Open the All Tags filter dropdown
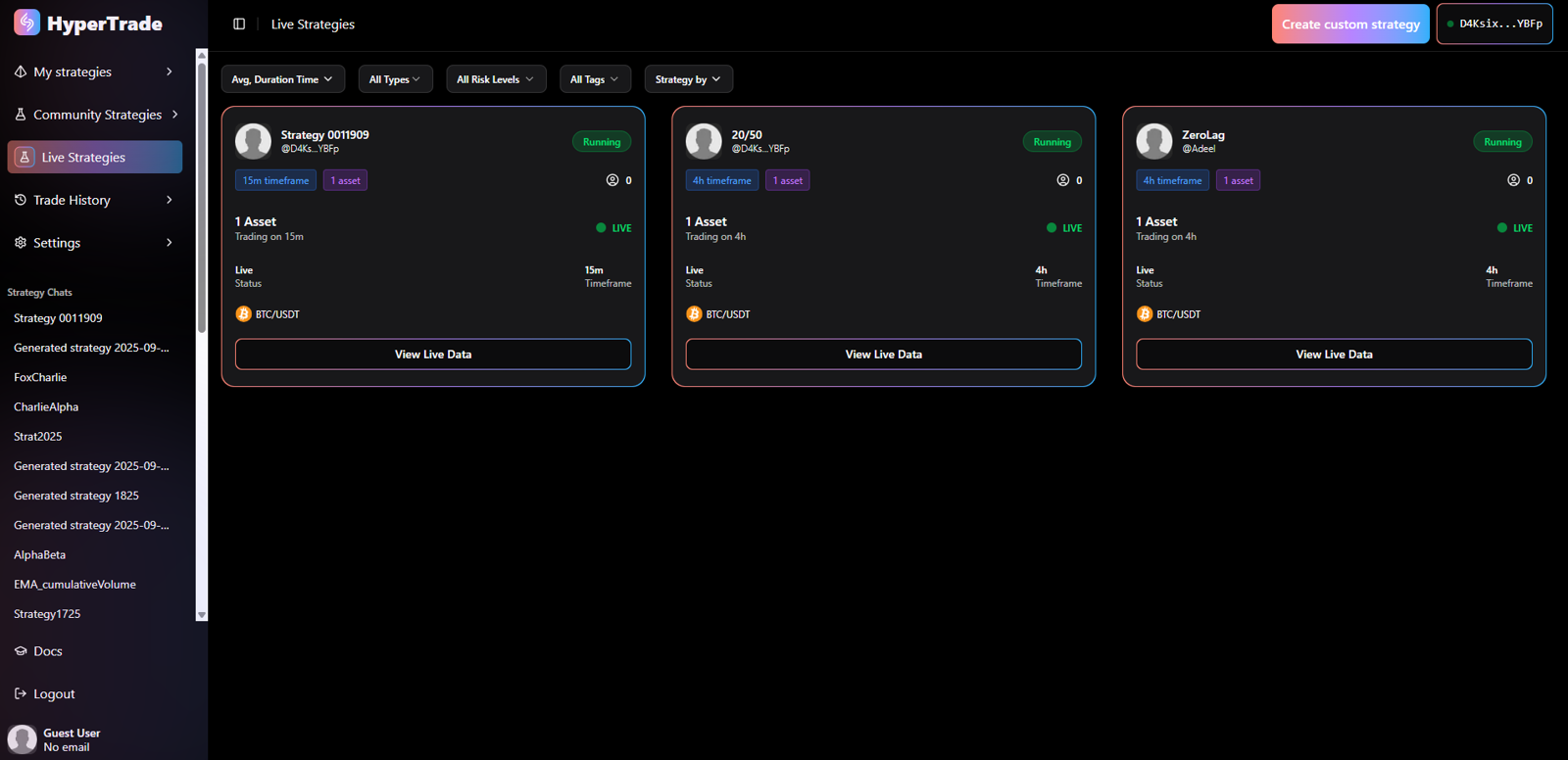The height and width of the screenshot is (760, 1568). [x=594, y=79]
